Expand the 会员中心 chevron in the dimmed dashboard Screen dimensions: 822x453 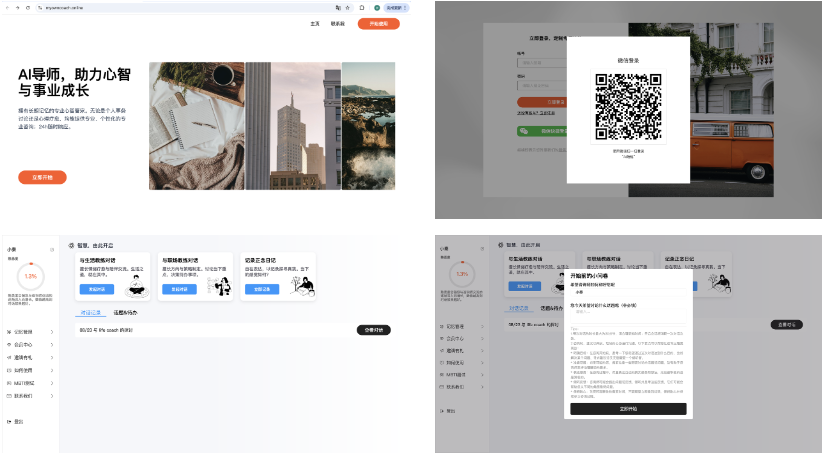(x=482, y=339)
